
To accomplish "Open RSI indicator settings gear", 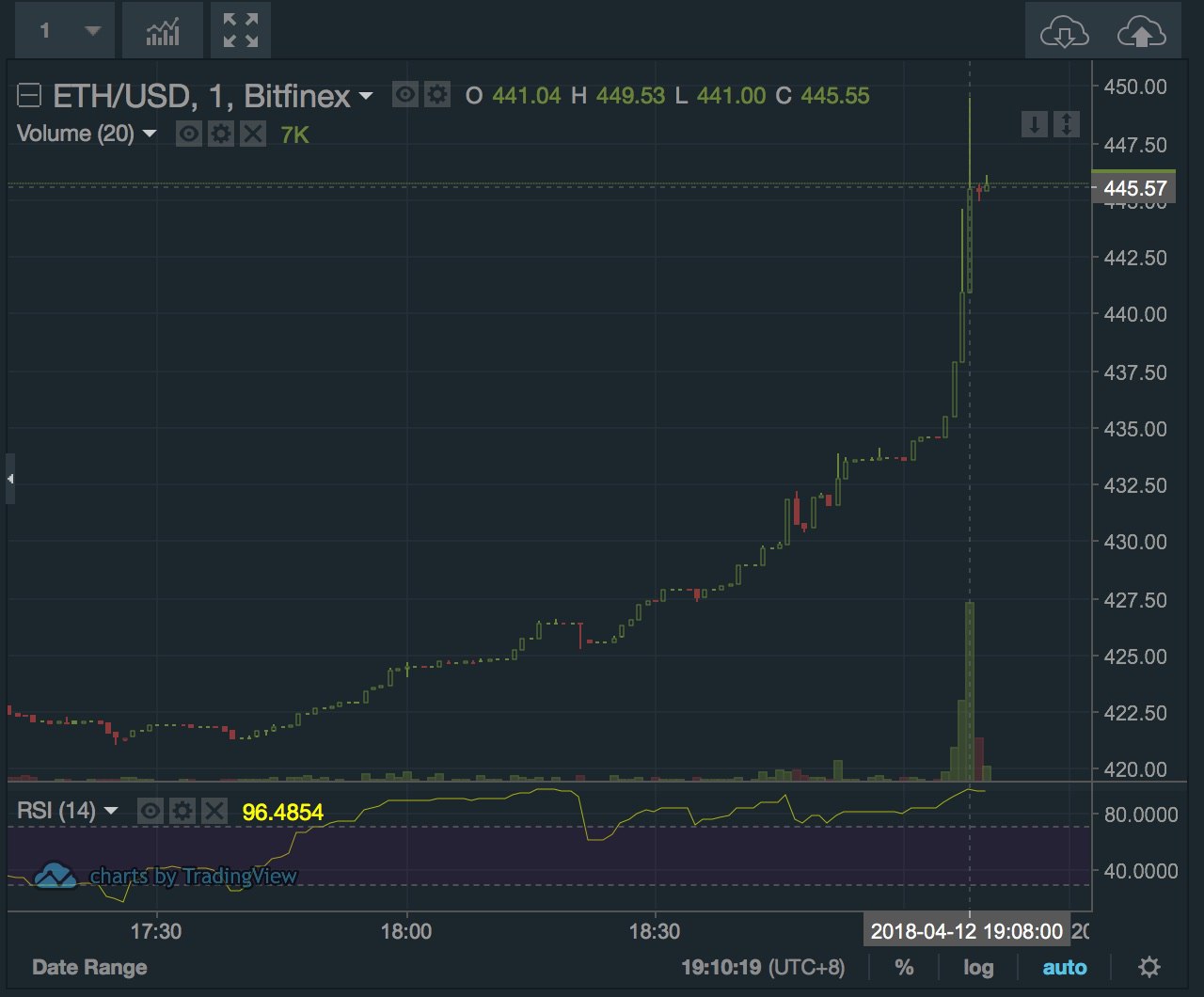I will pyautogui.click(x=182, y=811).
